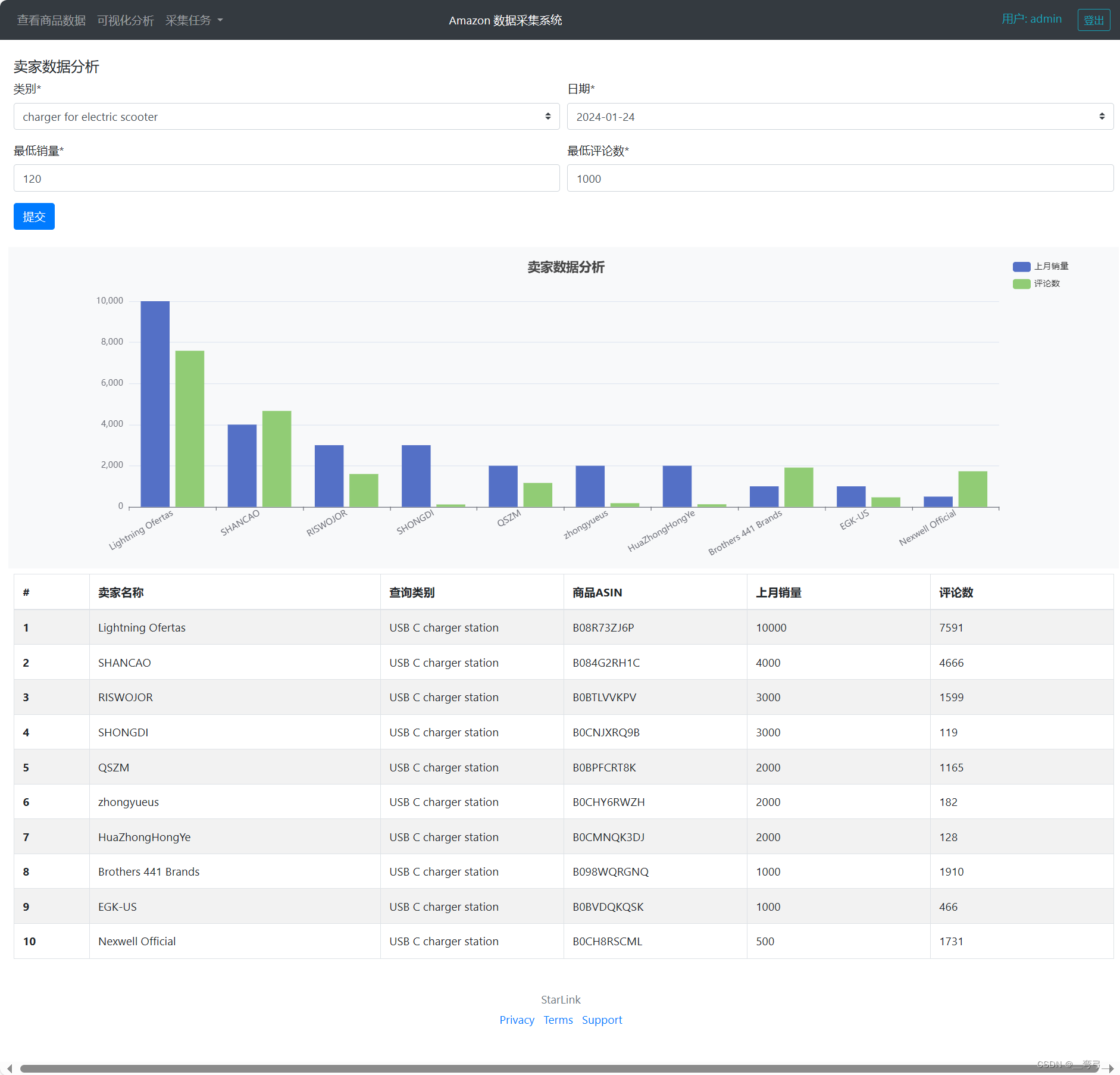Click the green Lightning Ofertas reviews bar
The height and width of the screenshot is (1075, 1120).
190,429
